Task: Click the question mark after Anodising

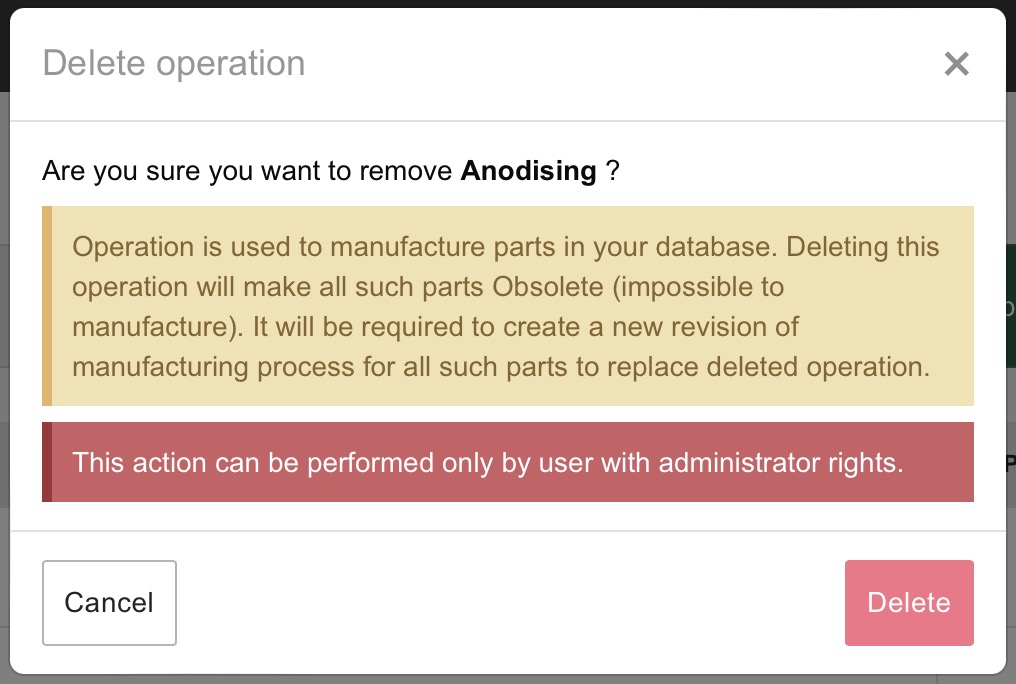Action: [612, 171]
